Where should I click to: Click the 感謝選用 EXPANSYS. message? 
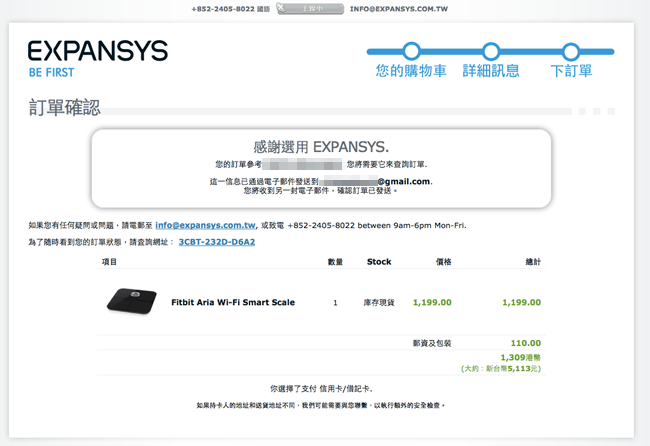coord(321,147)
